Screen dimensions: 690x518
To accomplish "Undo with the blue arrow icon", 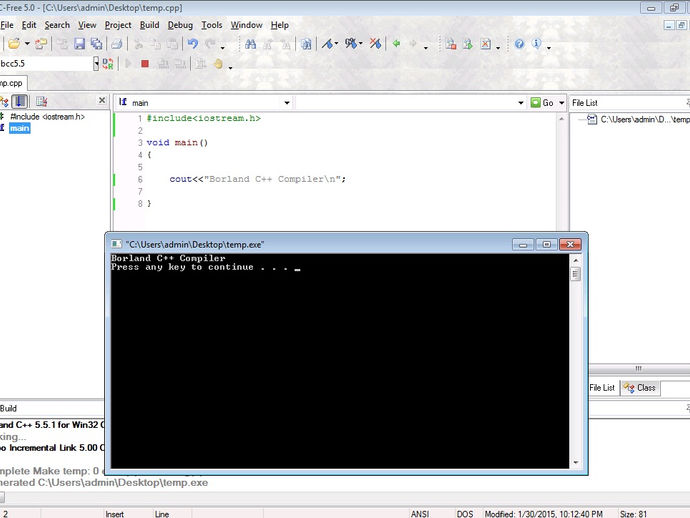I will (192, 44).
